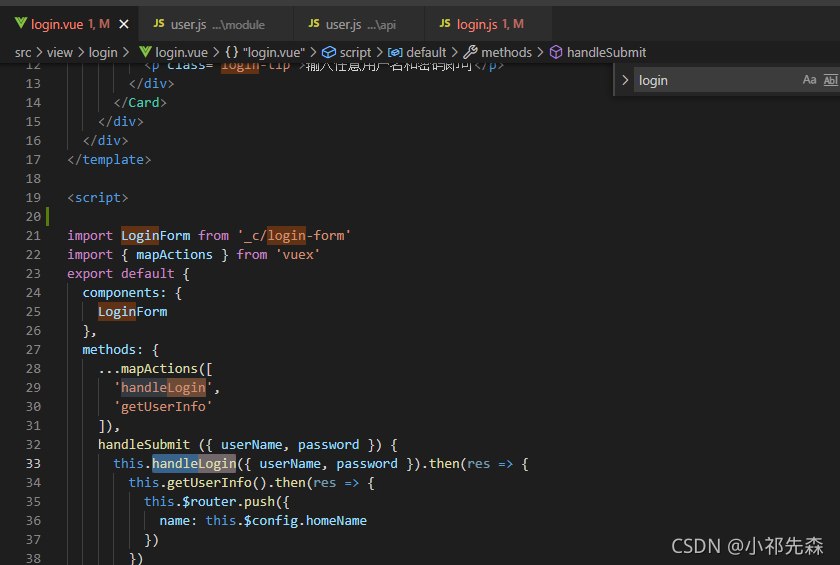Close the login.vue tab
The width and height of the screenshot is (840, 565).
coord(124,24)
